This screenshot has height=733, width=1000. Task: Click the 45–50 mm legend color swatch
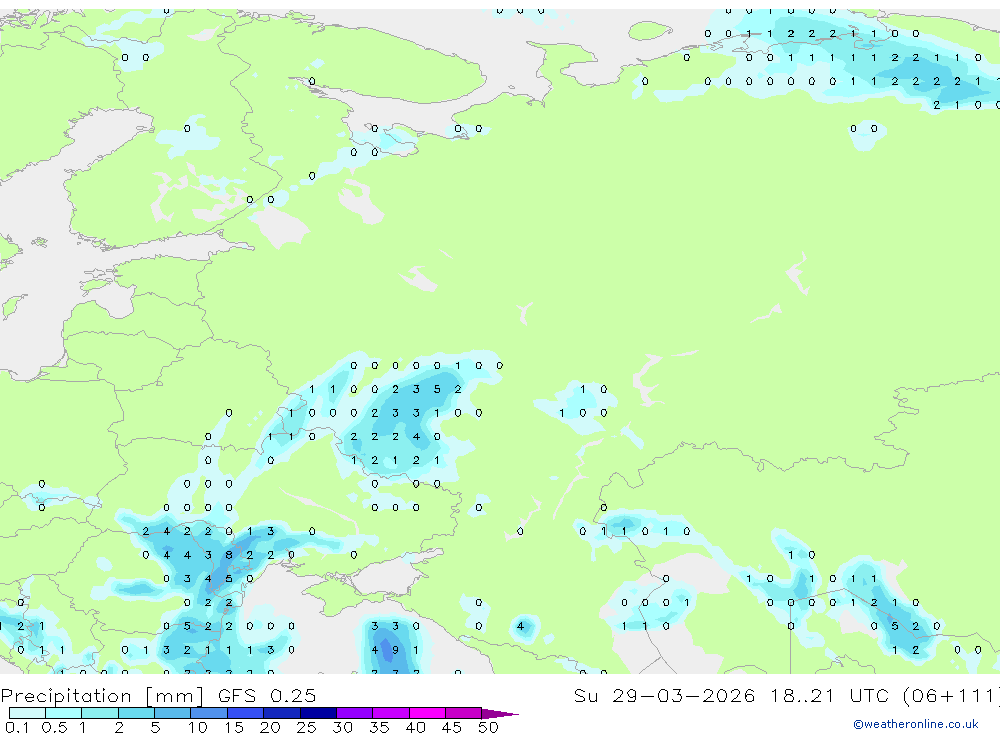(464, 713)
